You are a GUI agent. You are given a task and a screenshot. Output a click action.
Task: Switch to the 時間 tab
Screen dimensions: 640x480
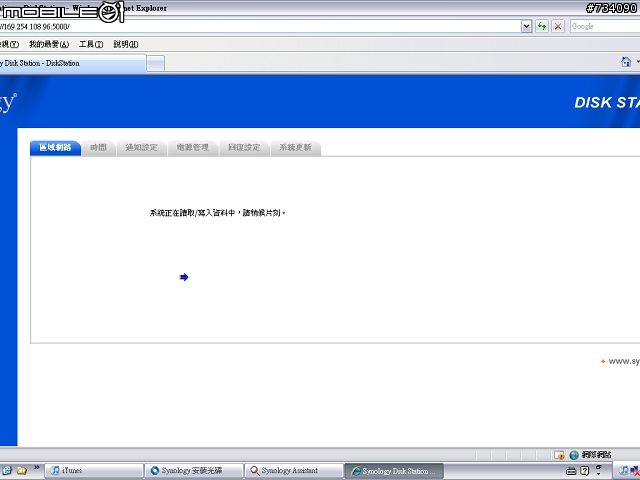[98, 148]
